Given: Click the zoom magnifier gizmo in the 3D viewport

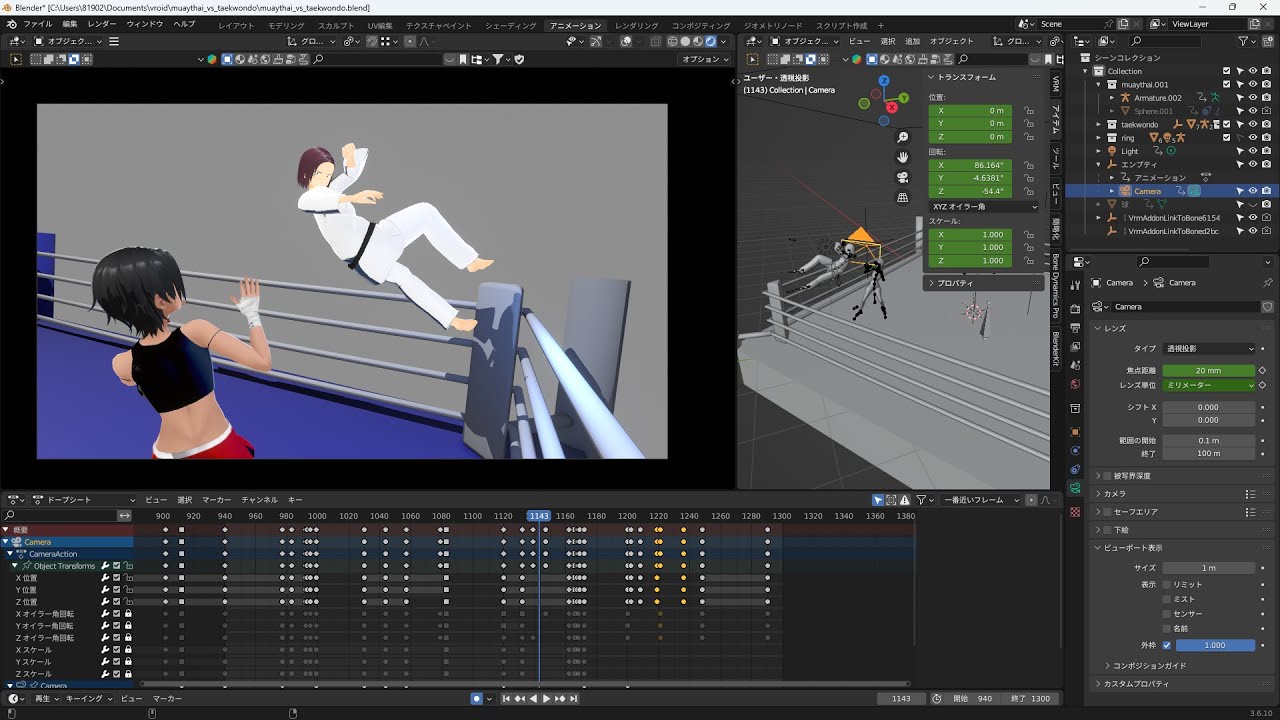Looking at the screenshot, I should coord(903,137).
